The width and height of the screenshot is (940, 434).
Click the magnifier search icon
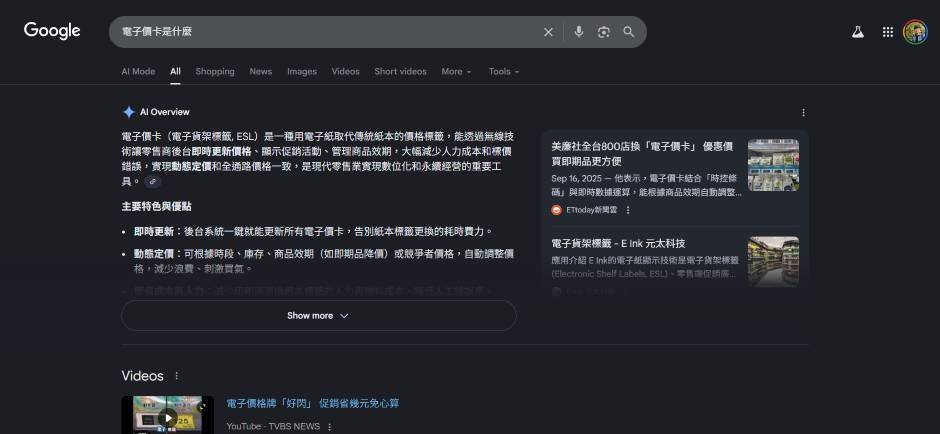pos(629,32)
